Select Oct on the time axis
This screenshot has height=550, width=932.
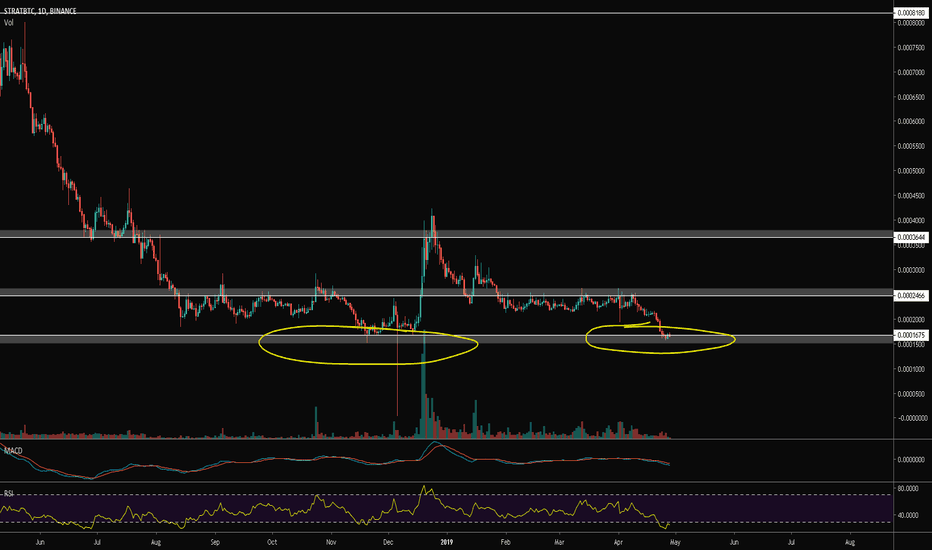272,542
